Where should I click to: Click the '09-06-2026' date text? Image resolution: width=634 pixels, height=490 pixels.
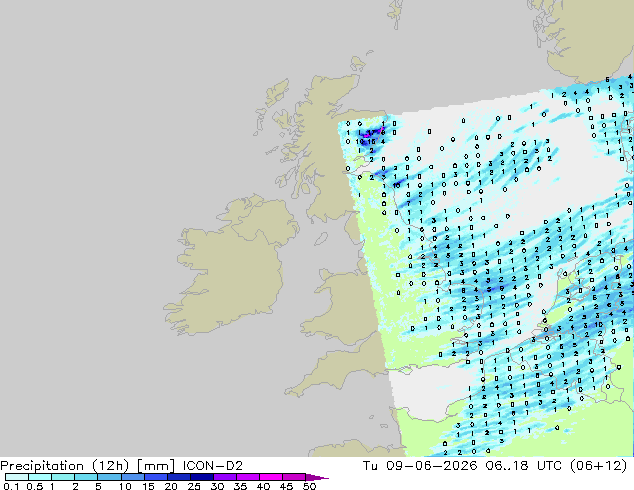431,466
